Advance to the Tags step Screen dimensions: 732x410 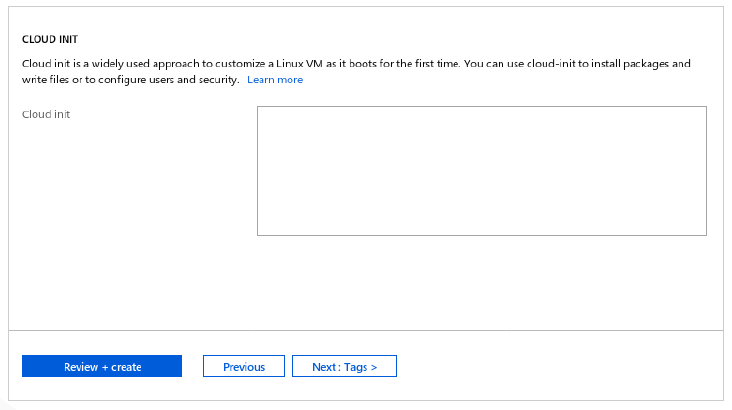[345, 366]
